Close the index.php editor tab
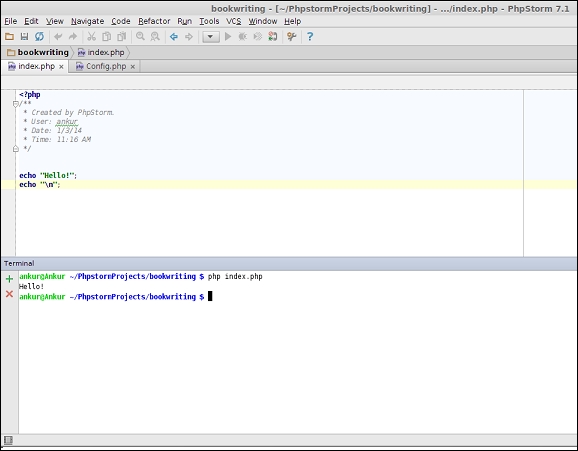The width and height of the screenshot is (578, 451). 61,67
